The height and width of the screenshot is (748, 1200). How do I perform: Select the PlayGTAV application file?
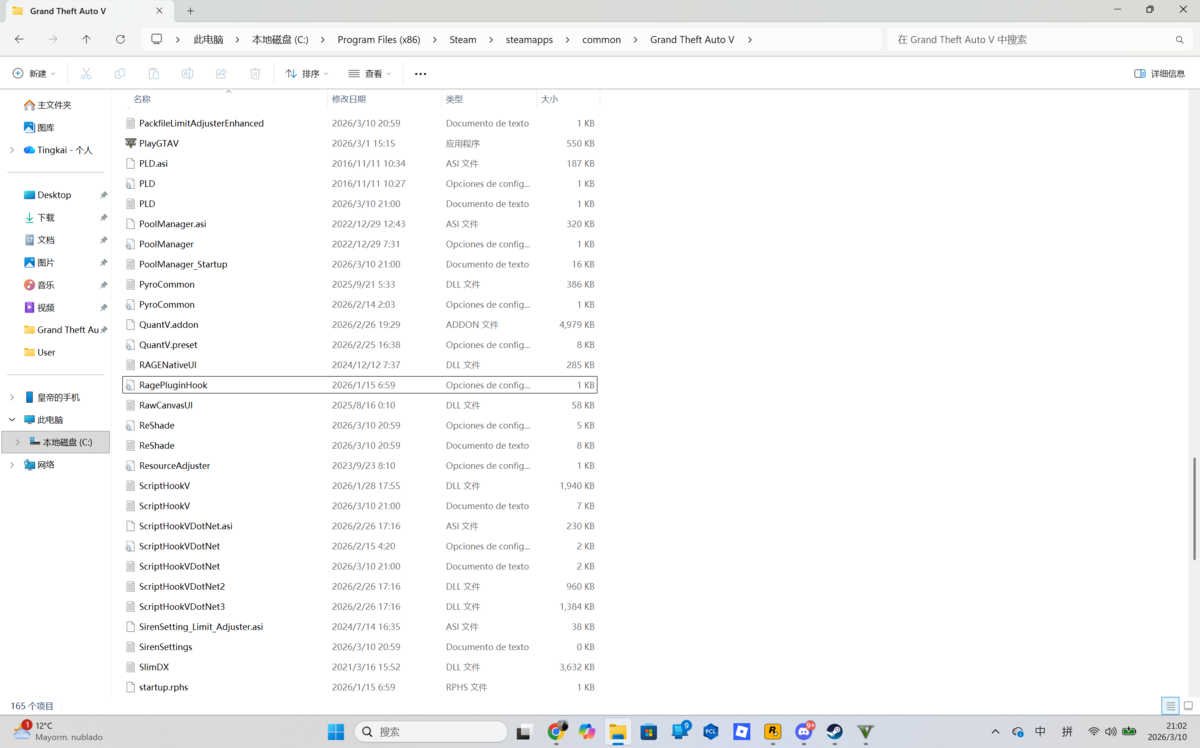(159, 143)
